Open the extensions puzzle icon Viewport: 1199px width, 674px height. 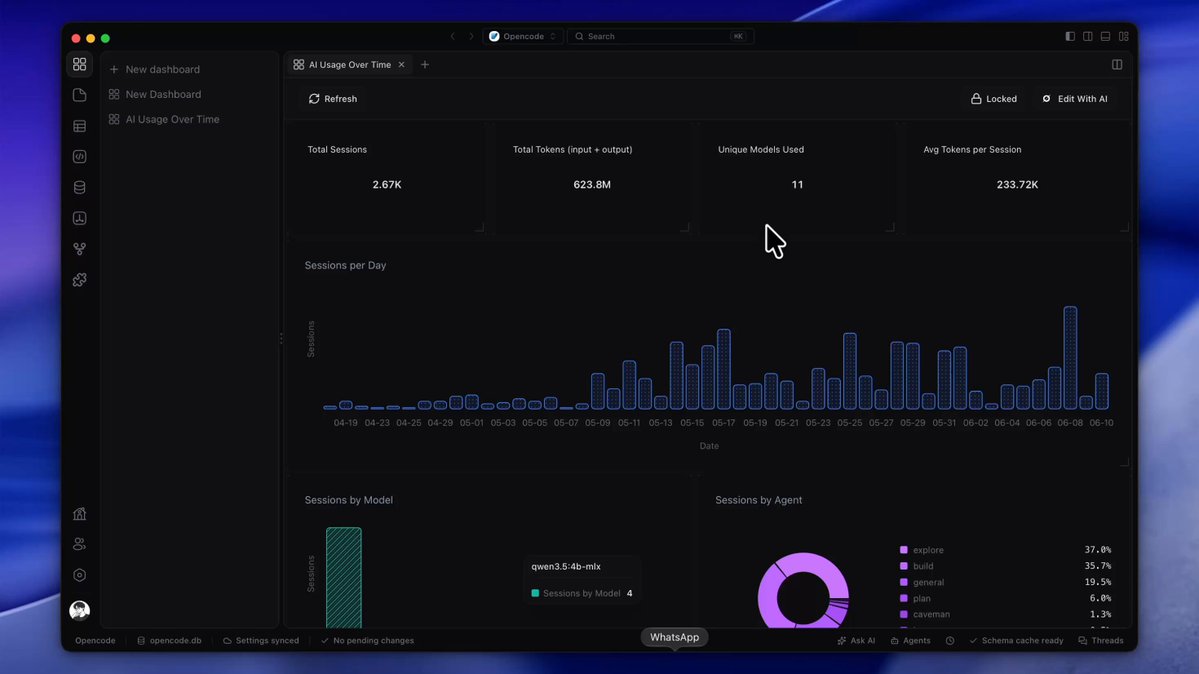[80, 280]
